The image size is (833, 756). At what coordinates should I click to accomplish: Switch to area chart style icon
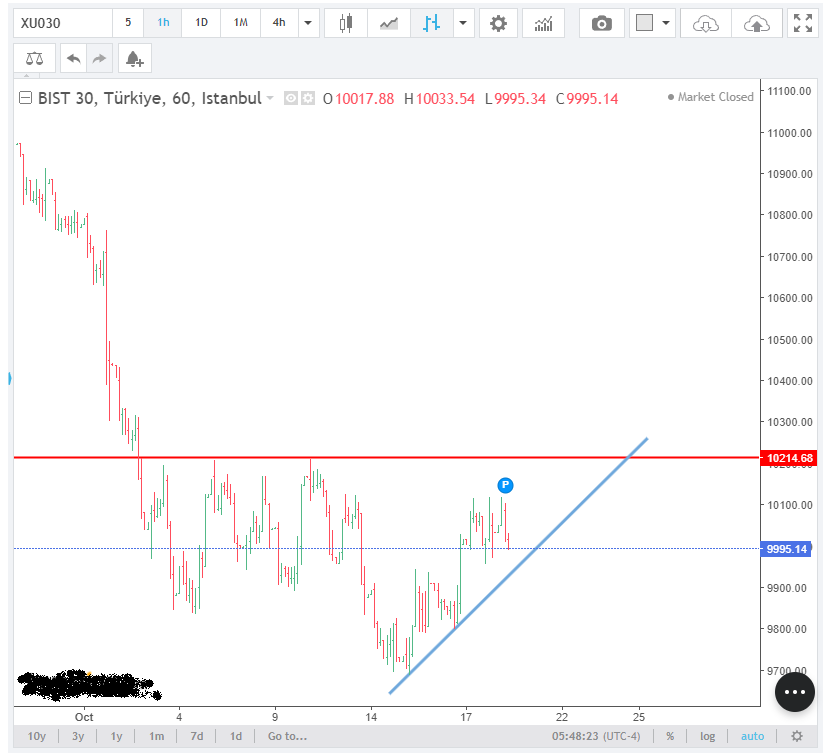pos(390,22)
